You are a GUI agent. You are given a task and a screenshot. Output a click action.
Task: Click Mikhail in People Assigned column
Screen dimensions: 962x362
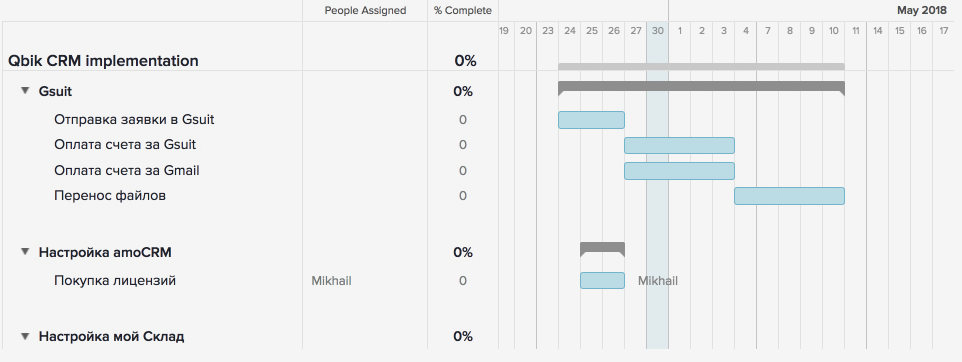pyautogui.click(x=331, y=281)
